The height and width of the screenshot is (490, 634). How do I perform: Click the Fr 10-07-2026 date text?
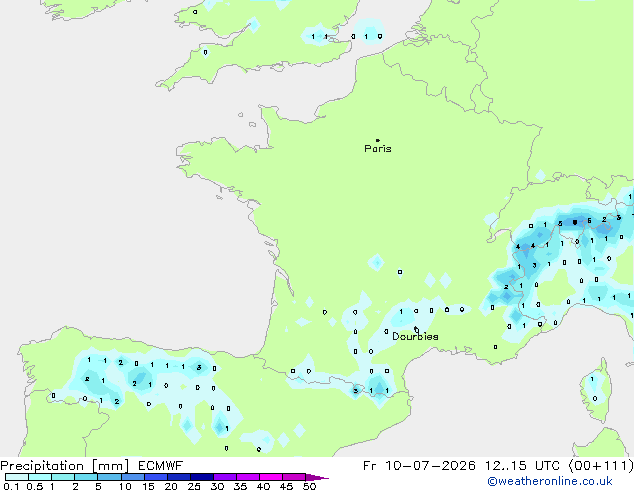(x=419, y=466)
